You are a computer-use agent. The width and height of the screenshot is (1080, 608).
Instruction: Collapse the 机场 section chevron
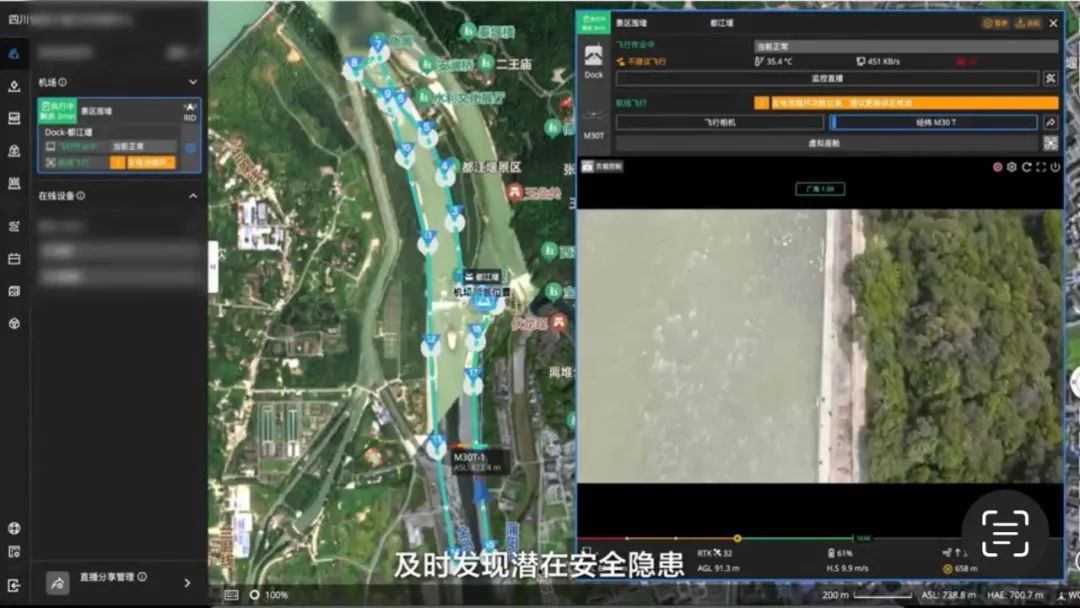click(193, 82)
